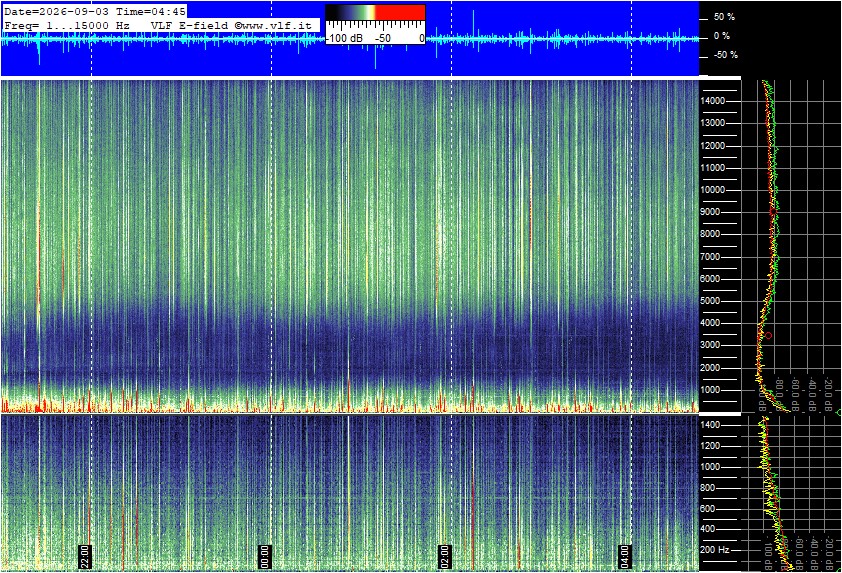Select the 02:00 time marker
842x573 pixels.
click(445, 556)
